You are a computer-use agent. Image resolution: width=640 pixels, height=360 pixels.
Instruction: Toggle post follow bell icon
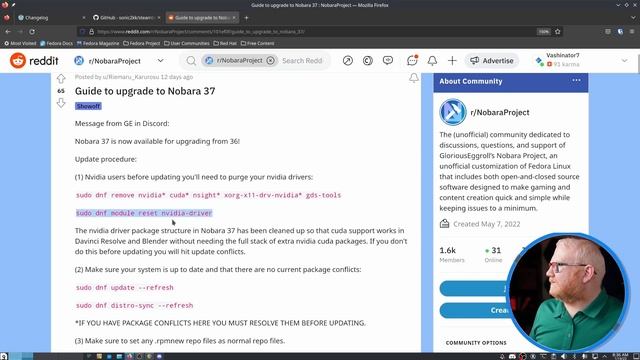[414, 78]
